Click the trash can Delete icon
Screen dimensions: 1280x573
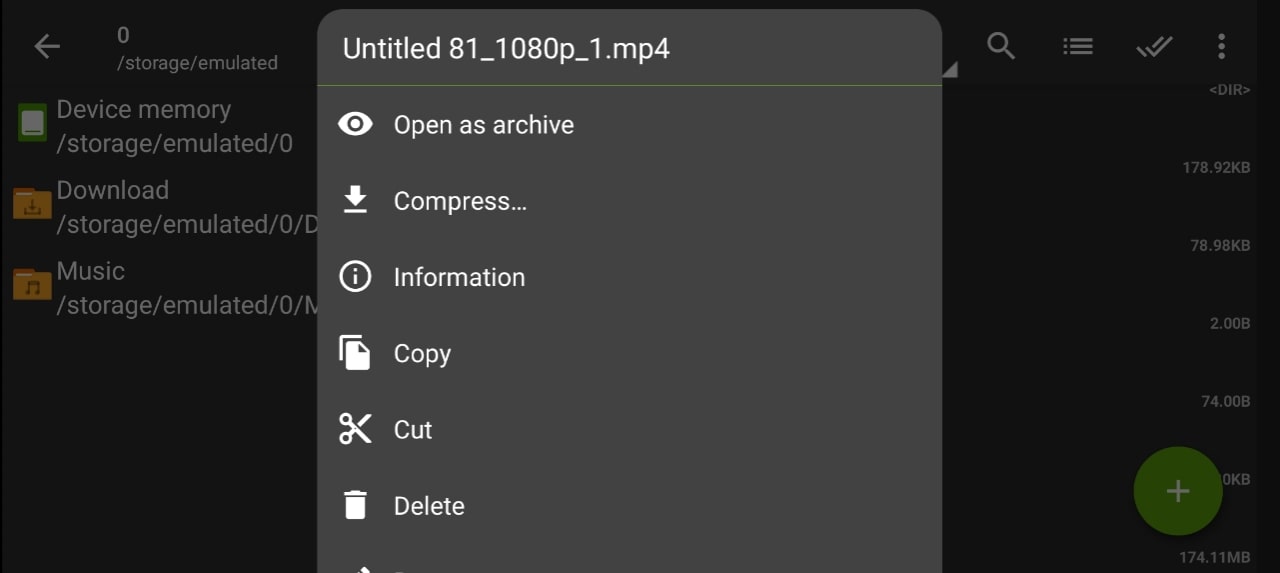coord(355,505)
